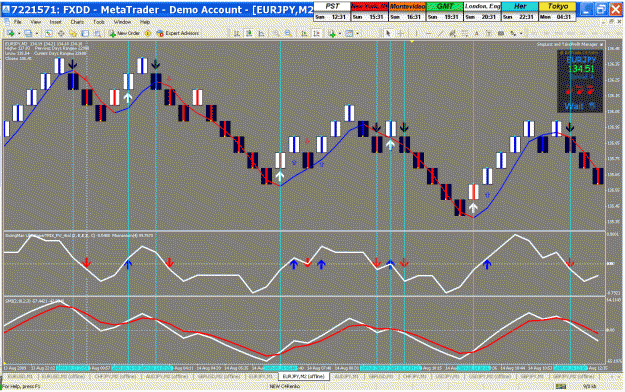
Task: Click the orange Montevideo clock
Action: coord(407,11)
